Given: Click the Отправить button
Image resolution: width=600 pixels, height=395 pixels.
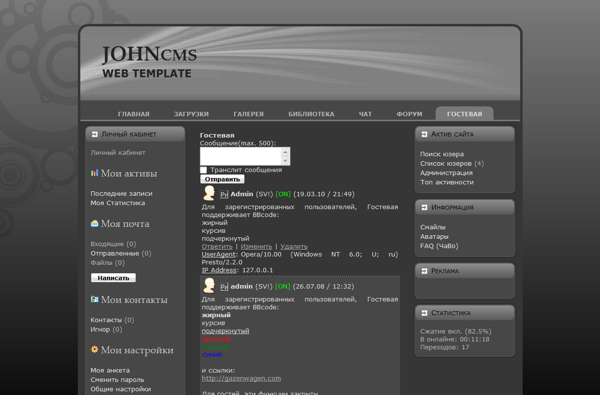Looking at the screenshot, I should point(222,179).
